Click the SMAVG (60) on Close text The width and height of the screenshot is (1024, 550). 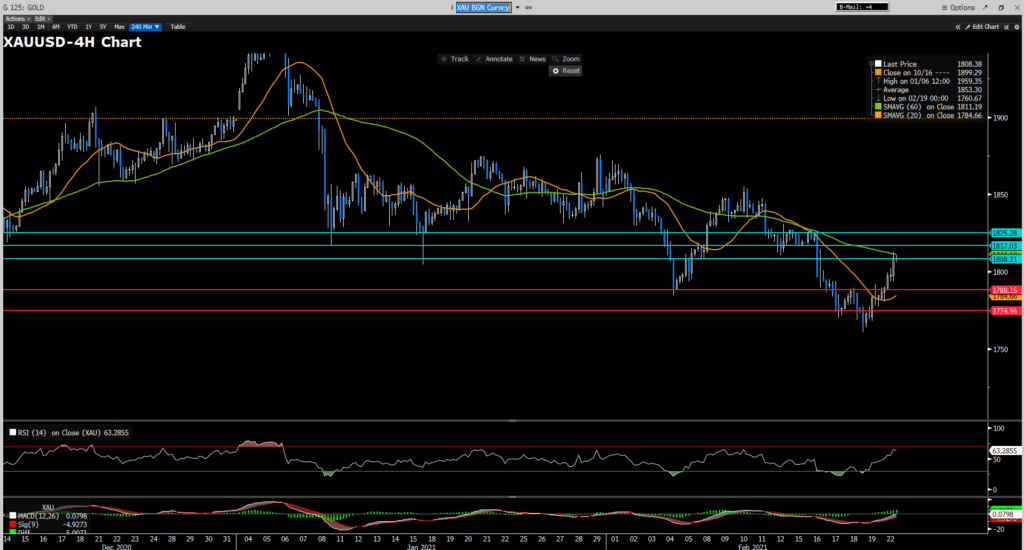pos(918,106)
